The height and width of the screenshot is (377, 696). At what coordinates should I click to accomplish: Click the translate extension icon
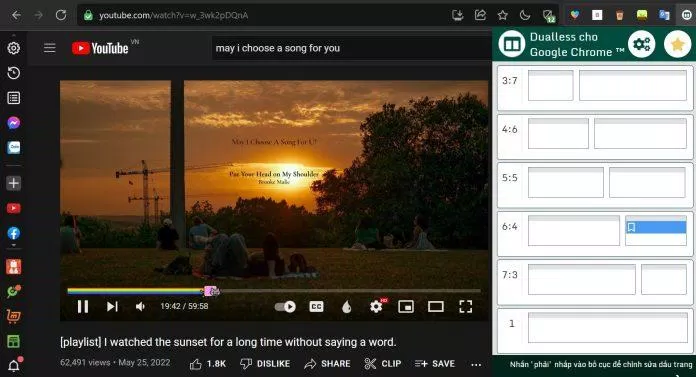pos(664,15)
